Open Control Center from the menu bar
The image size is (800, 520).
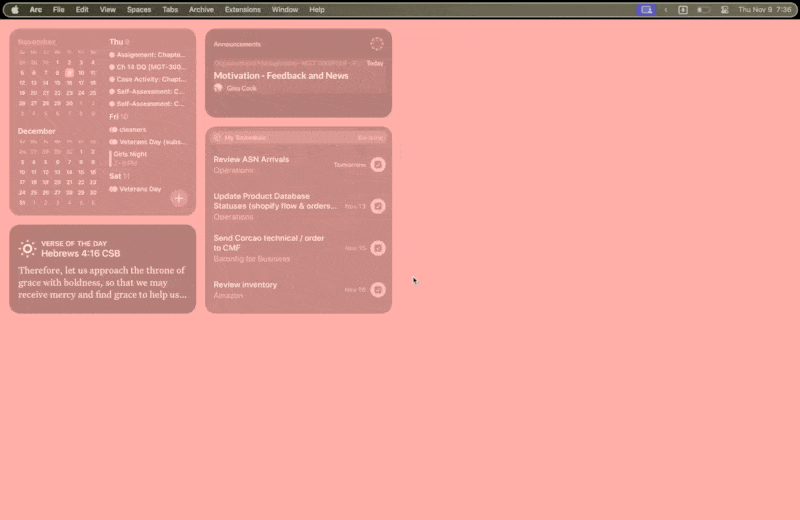click(724, 9)
